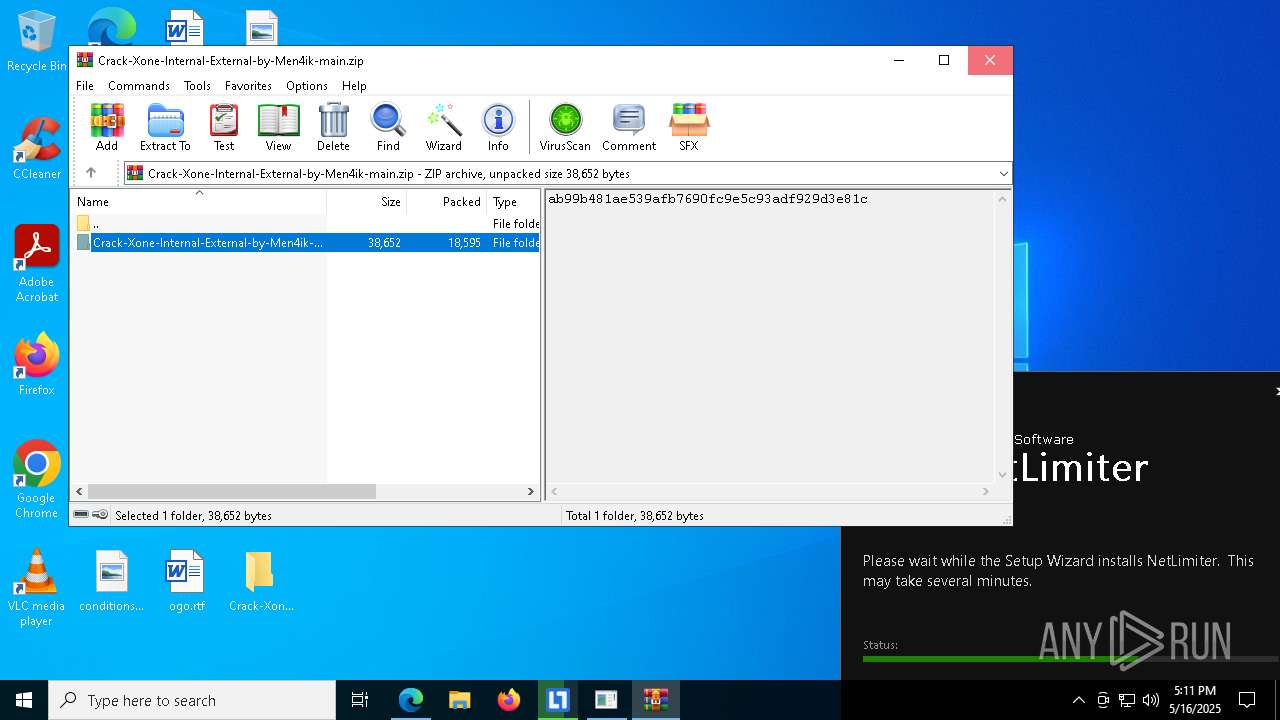This screenshot has height=720, width=1280.
Task: Open the notification center icon
Action: click(x=1247, y=700)
